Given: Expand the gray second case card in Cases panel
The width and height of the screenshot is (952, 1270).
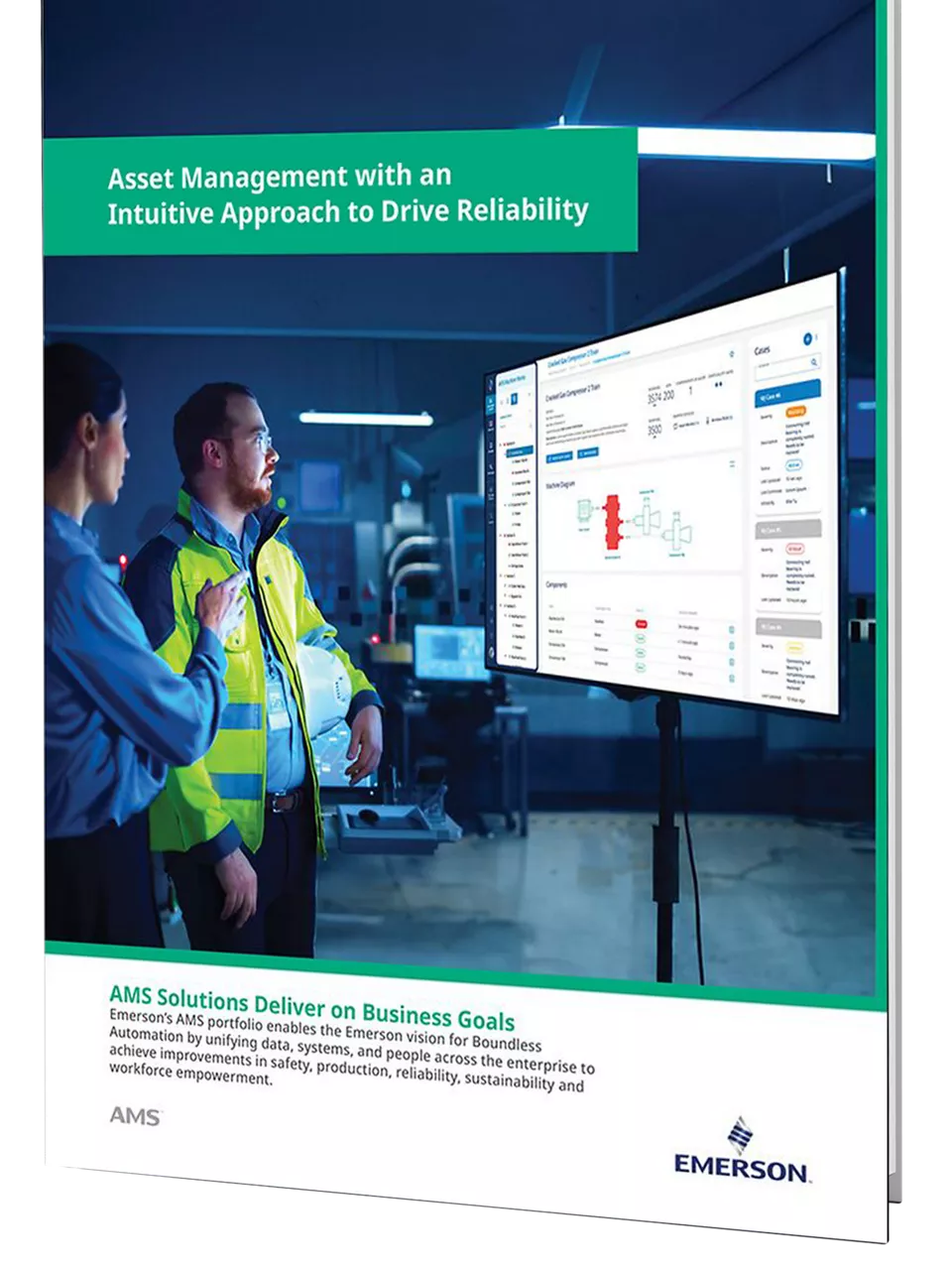Looking at the screenshot, I should pos(788,529).
